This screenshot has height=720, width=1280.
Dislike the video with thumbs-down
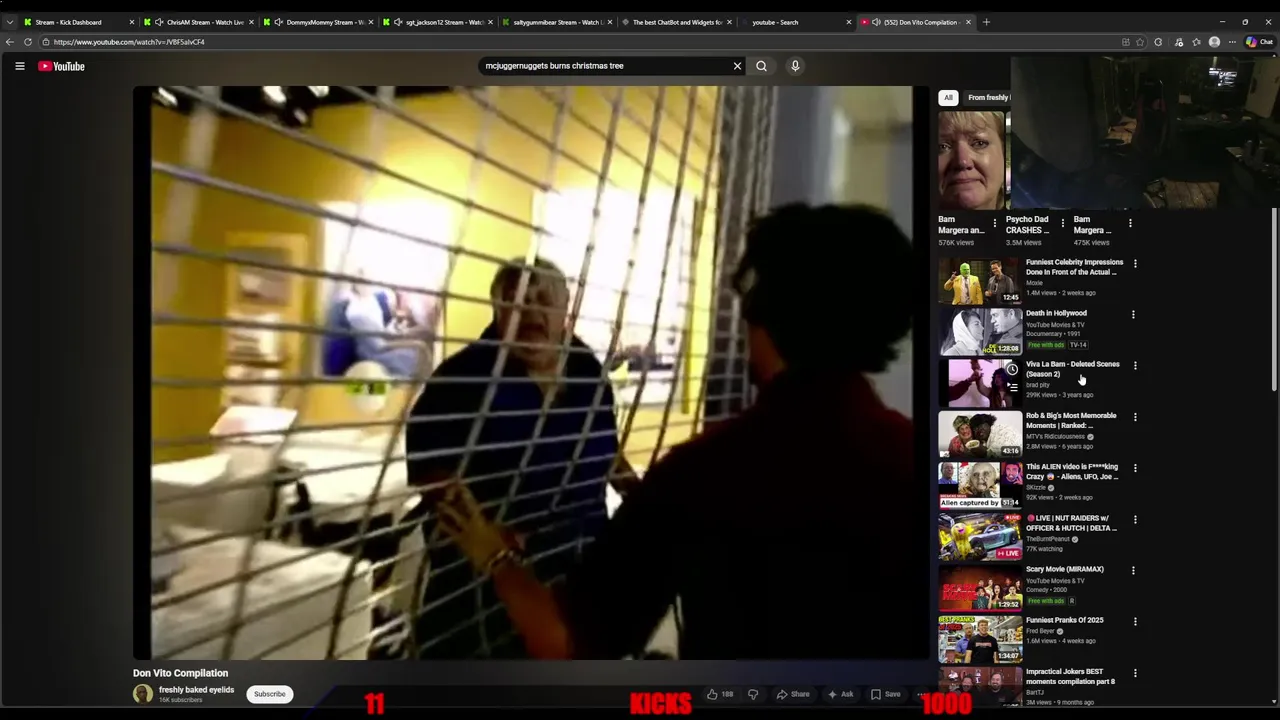click(753, 694)
